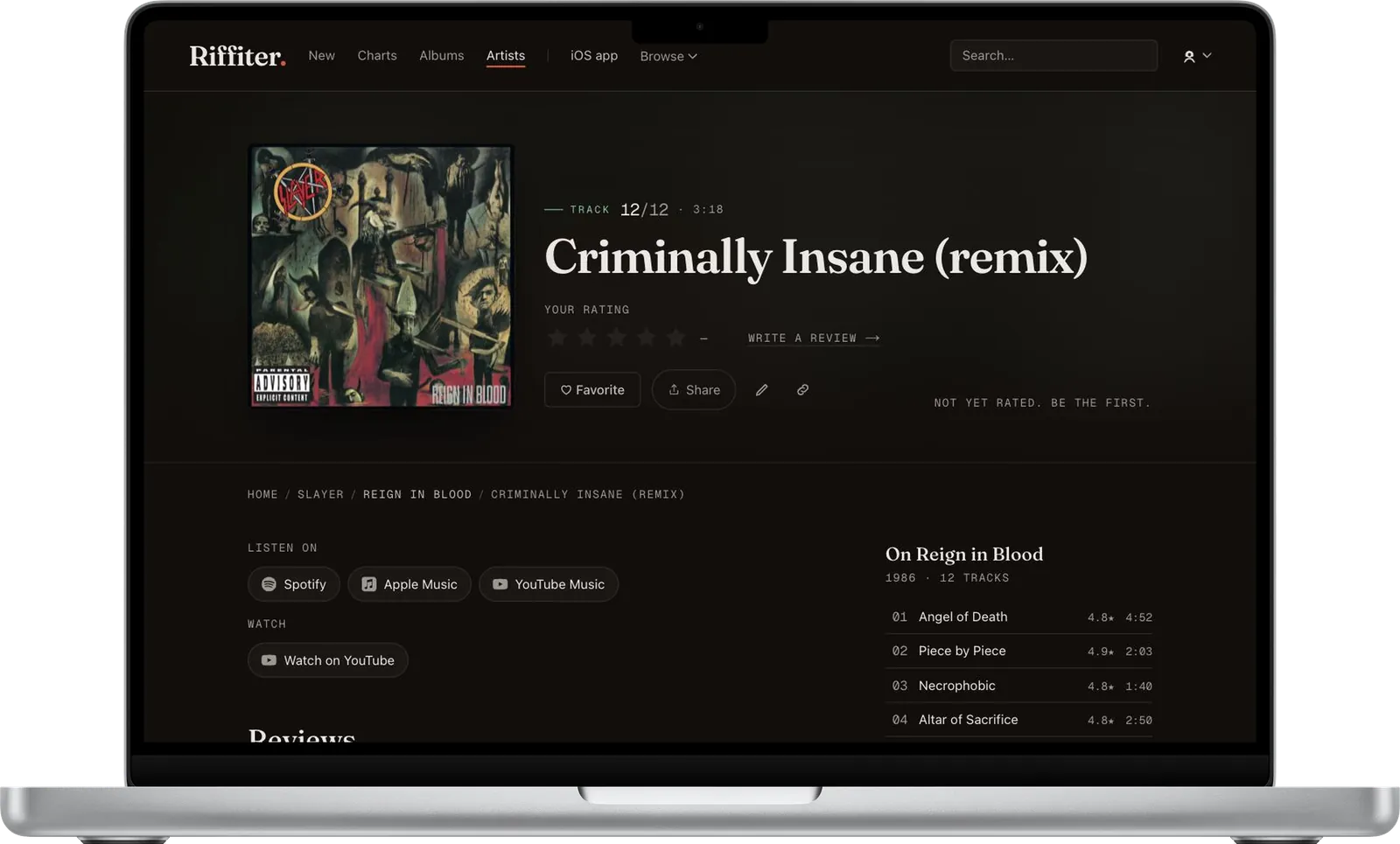Listen on Spotify
The height and width of the screenshot is (844, 1400).
point(293,584)
